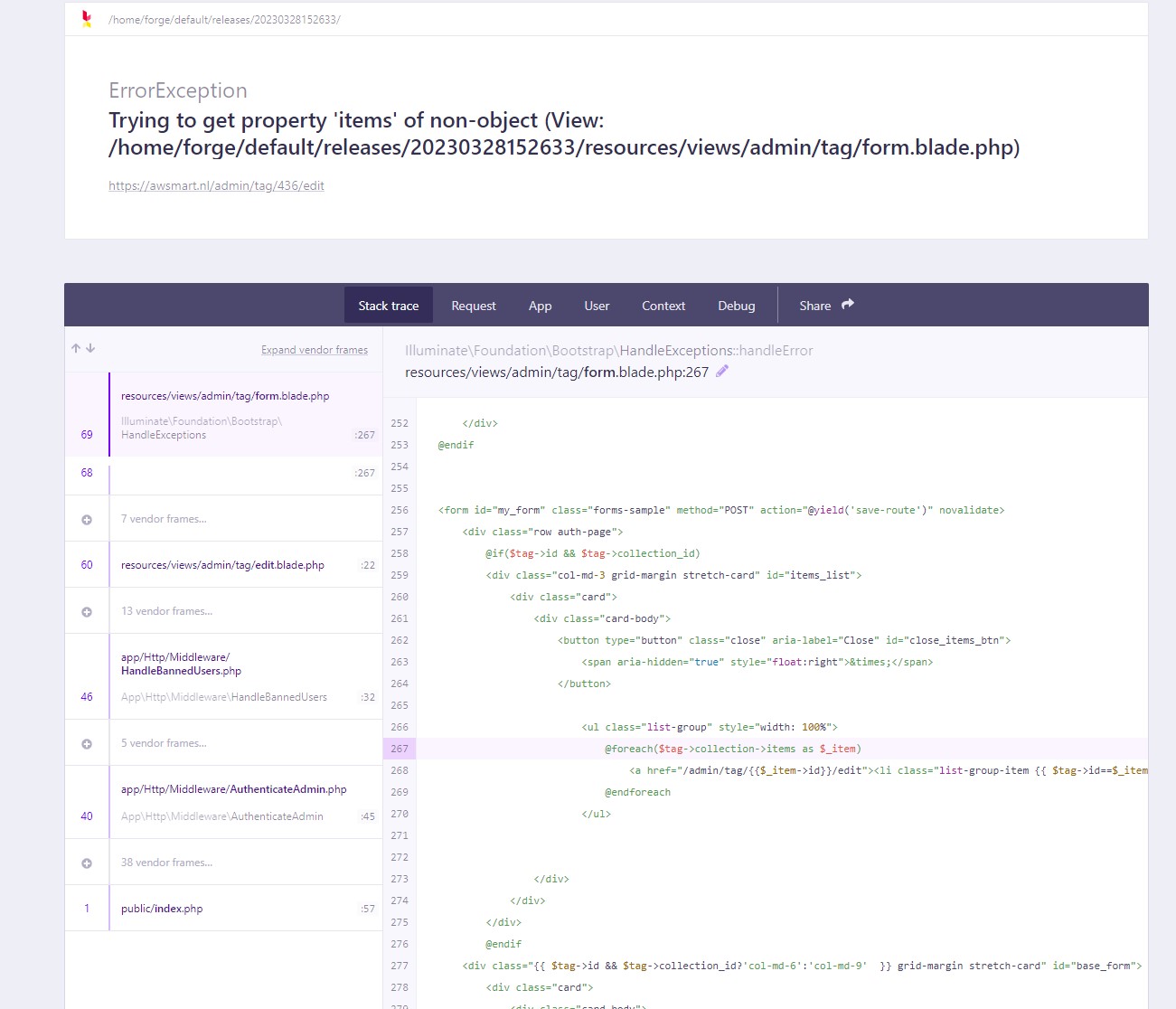Select the public/index.php stack frame
Image resolution: width=1176 pixels, height=1009 pixels.
click(162, 909)
